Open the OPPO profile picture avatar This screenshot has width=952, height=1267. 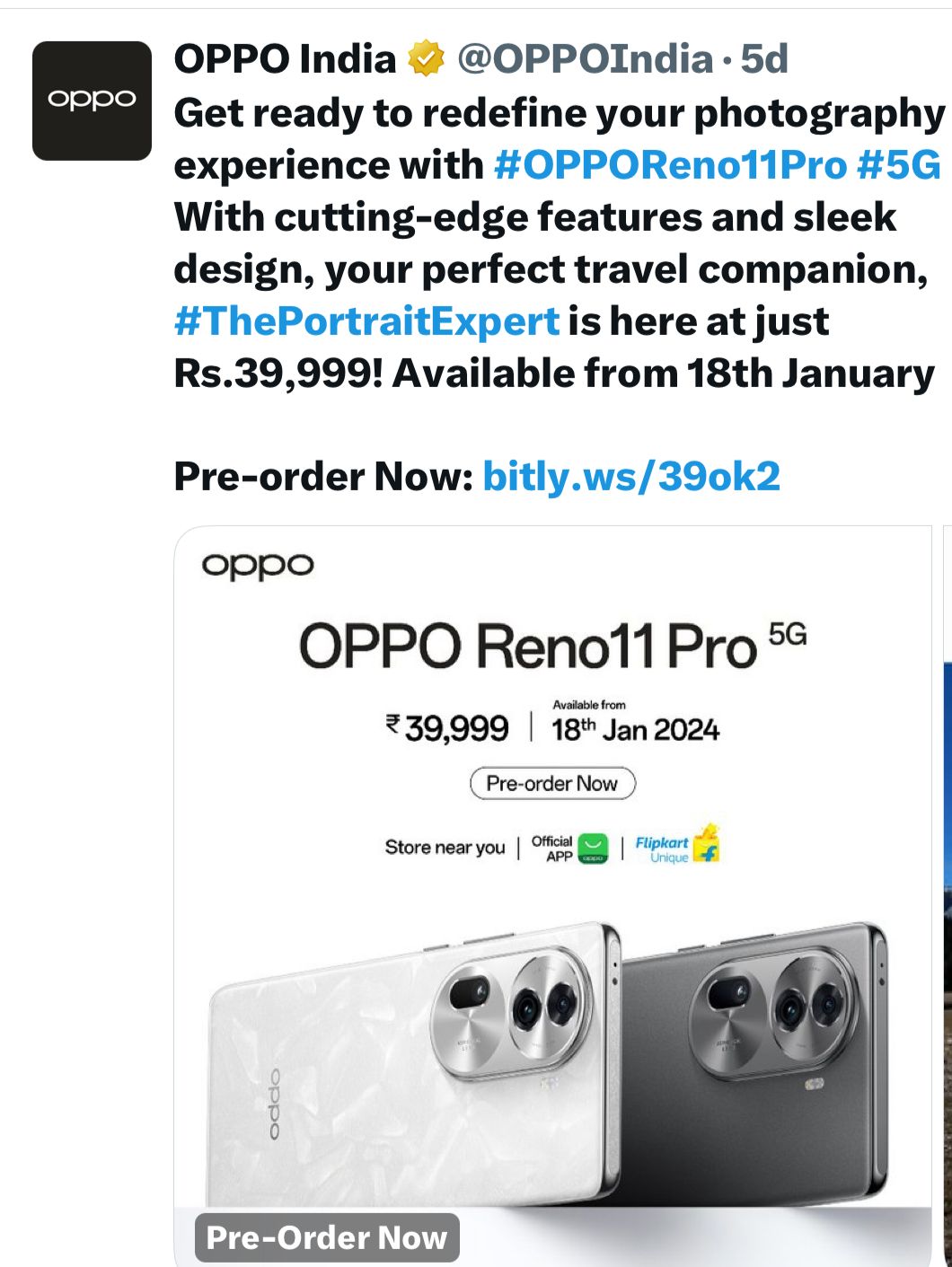[x=92, y=101]
